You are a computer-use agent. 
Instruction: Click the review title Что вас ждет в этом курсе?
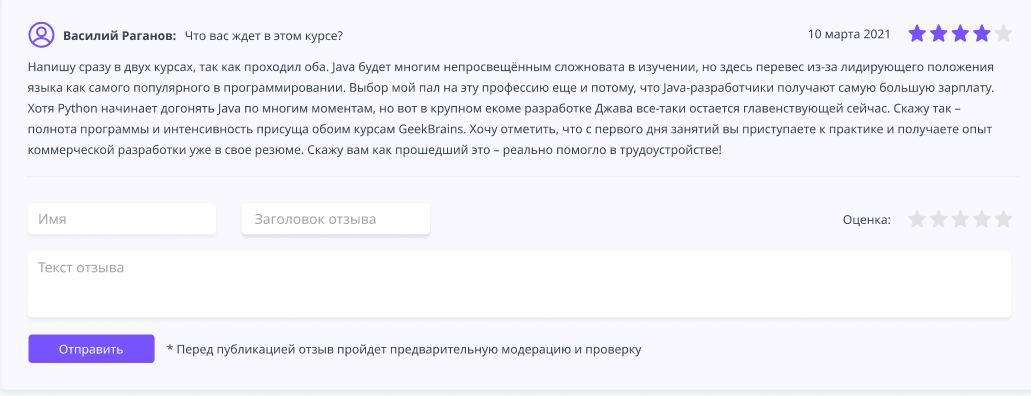[264, 36]
